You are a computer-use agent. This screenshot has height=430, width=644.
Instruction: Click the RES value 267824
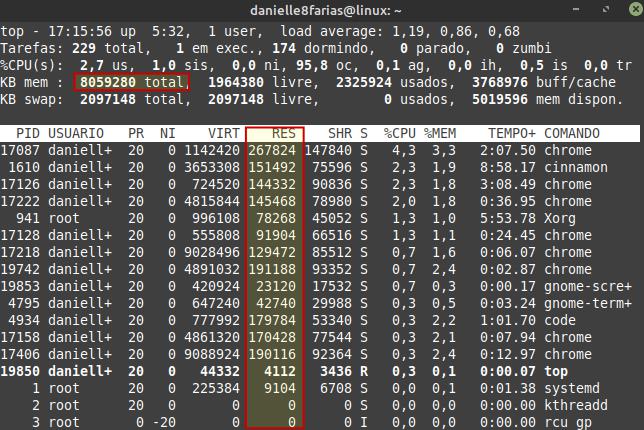(x=272, y=150)
